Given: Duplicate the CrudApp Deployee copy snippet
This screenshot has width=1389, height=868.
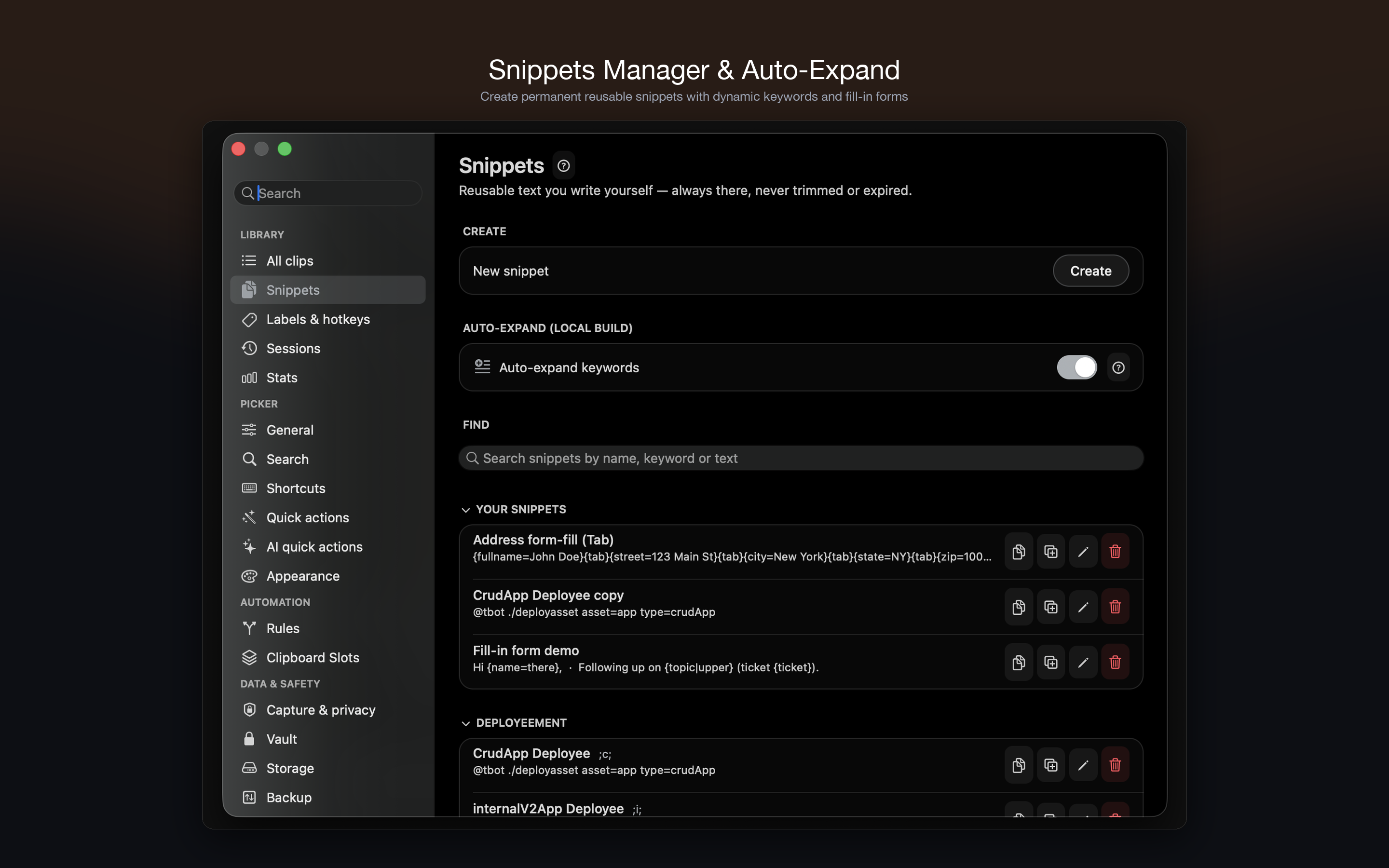Looking at the screenshot, I should click(1051, 607).
